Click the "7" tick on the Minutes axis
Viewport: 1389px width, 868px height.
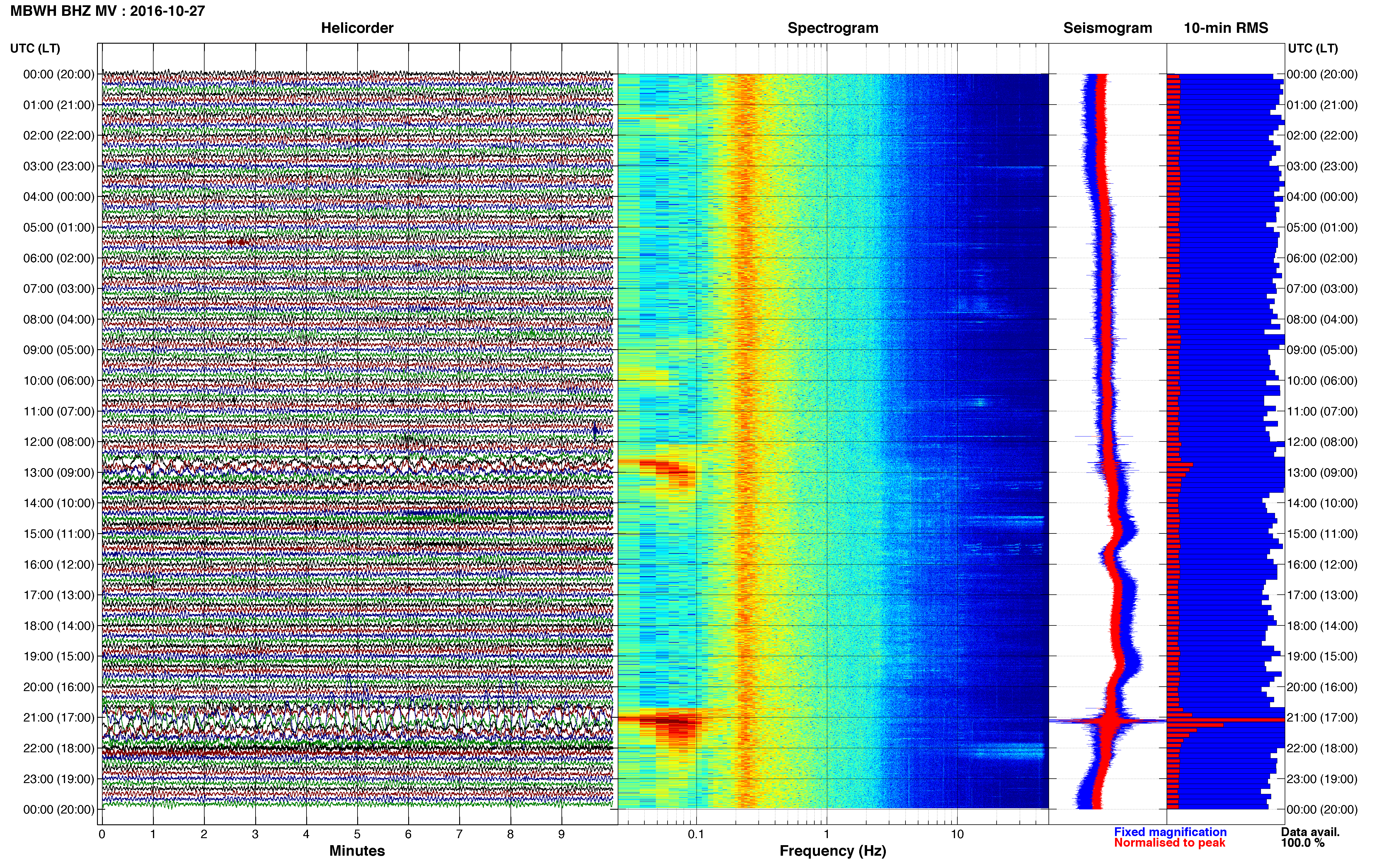459,834
